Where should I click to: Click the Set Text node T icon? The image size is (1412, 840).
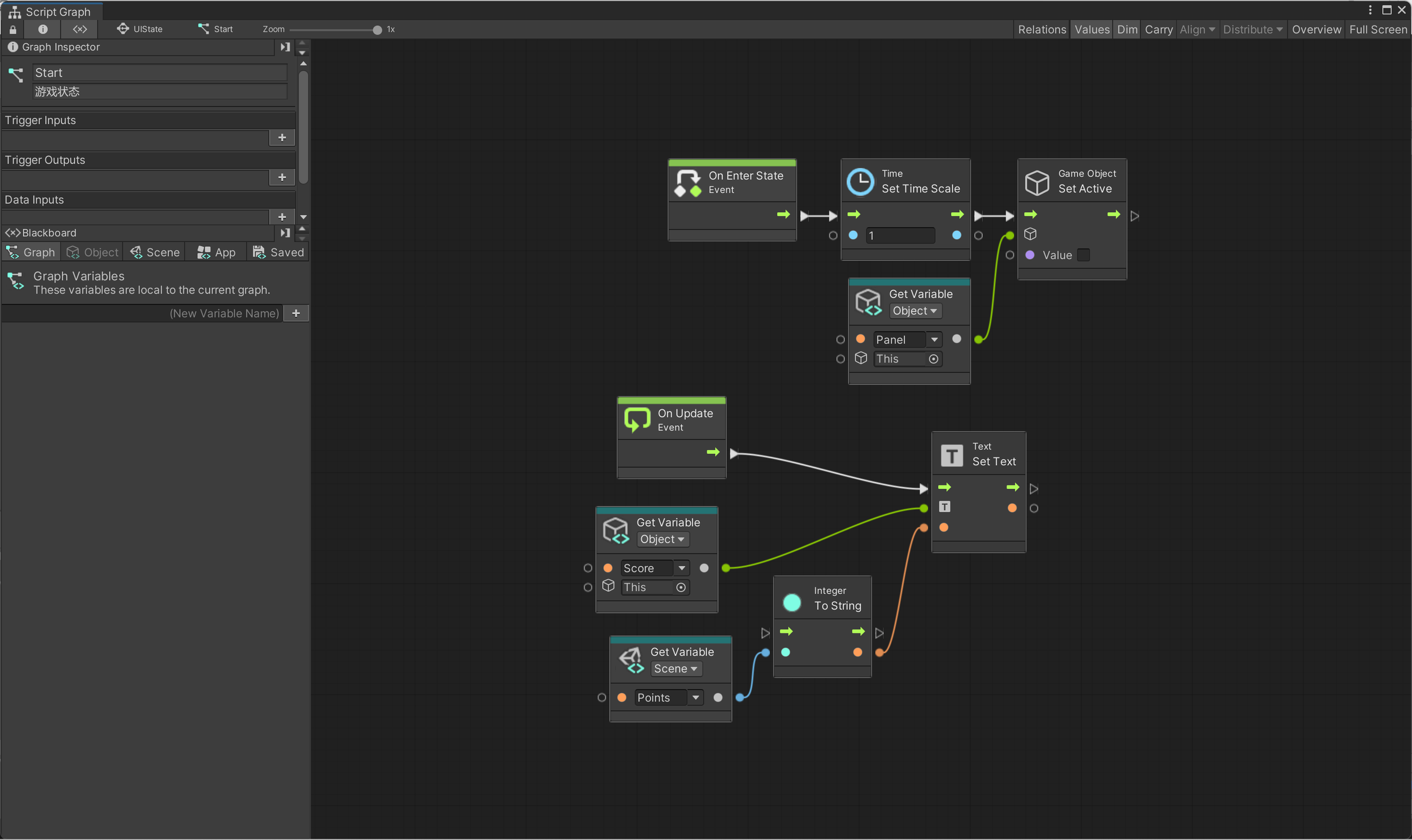951,454
